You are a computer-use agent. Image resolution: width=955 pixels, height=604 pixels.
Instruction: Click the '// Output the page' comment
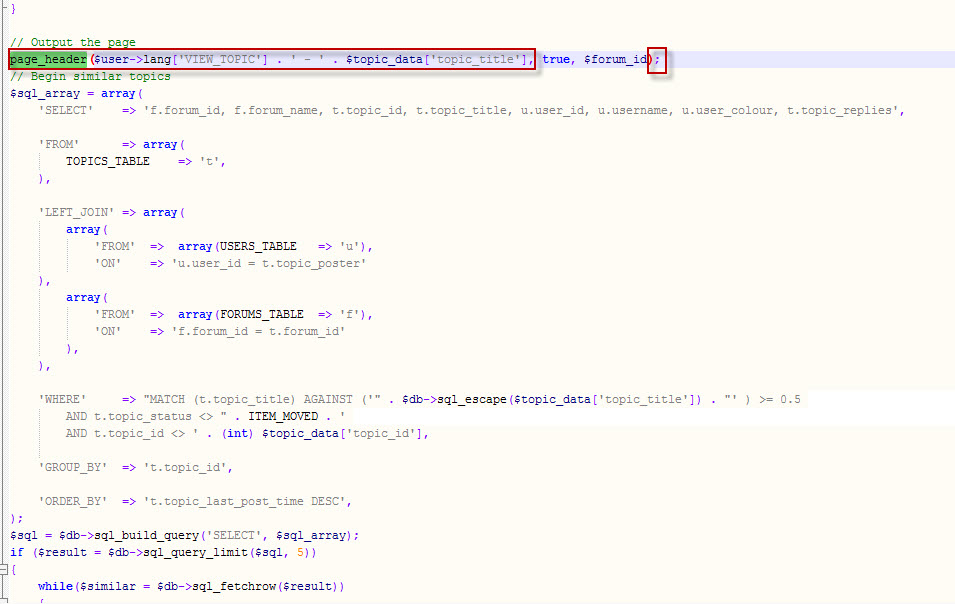point(72,42)
